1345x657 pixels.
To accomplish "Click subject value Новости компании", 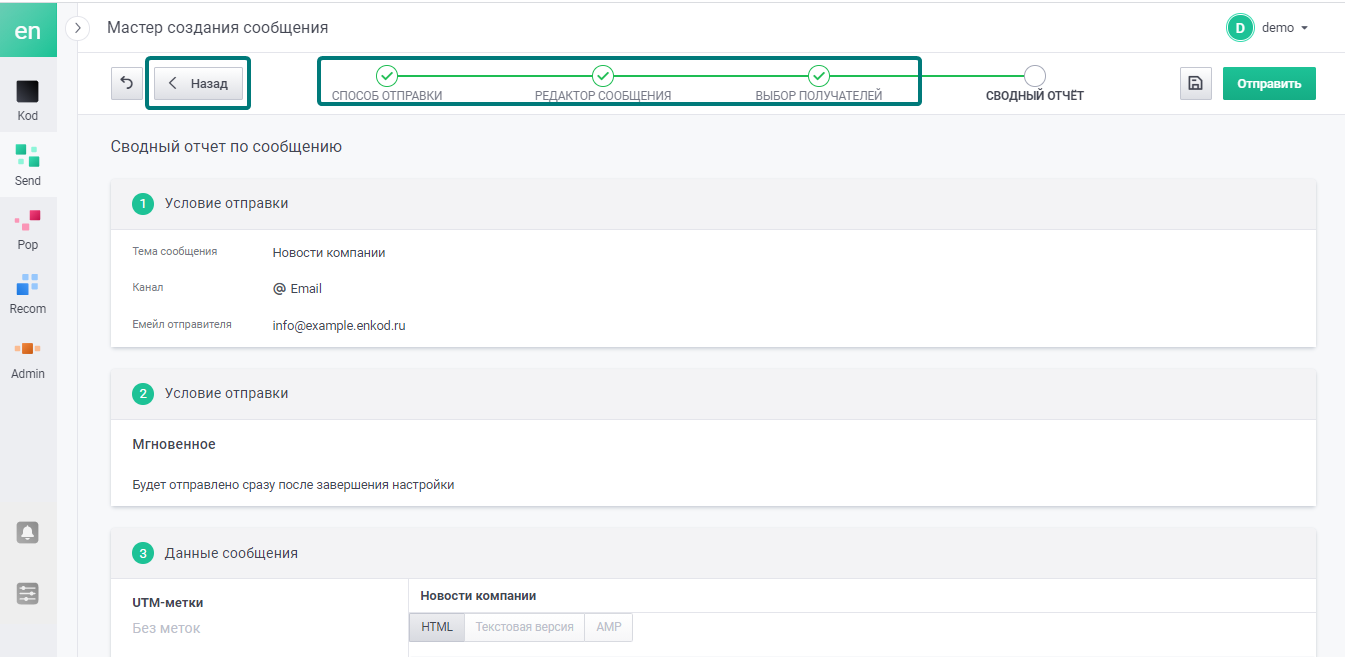I will (x=329, y=253).
